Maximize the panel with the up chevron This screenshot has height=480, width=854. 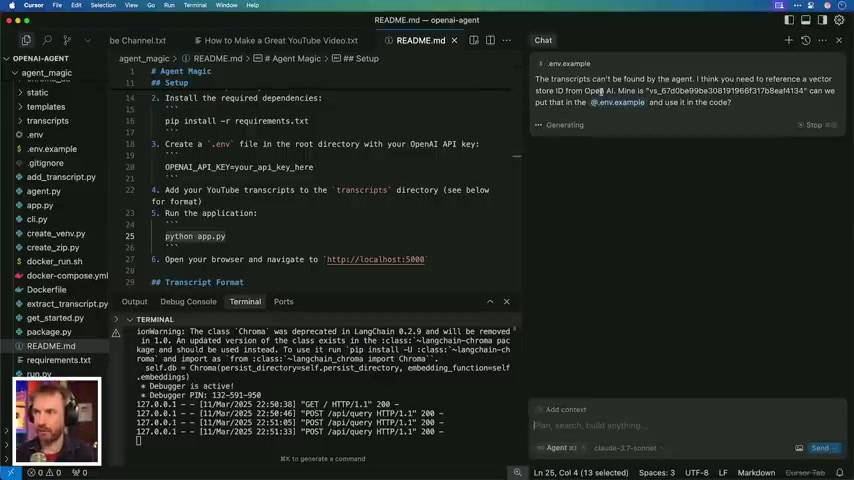point(490,302)
